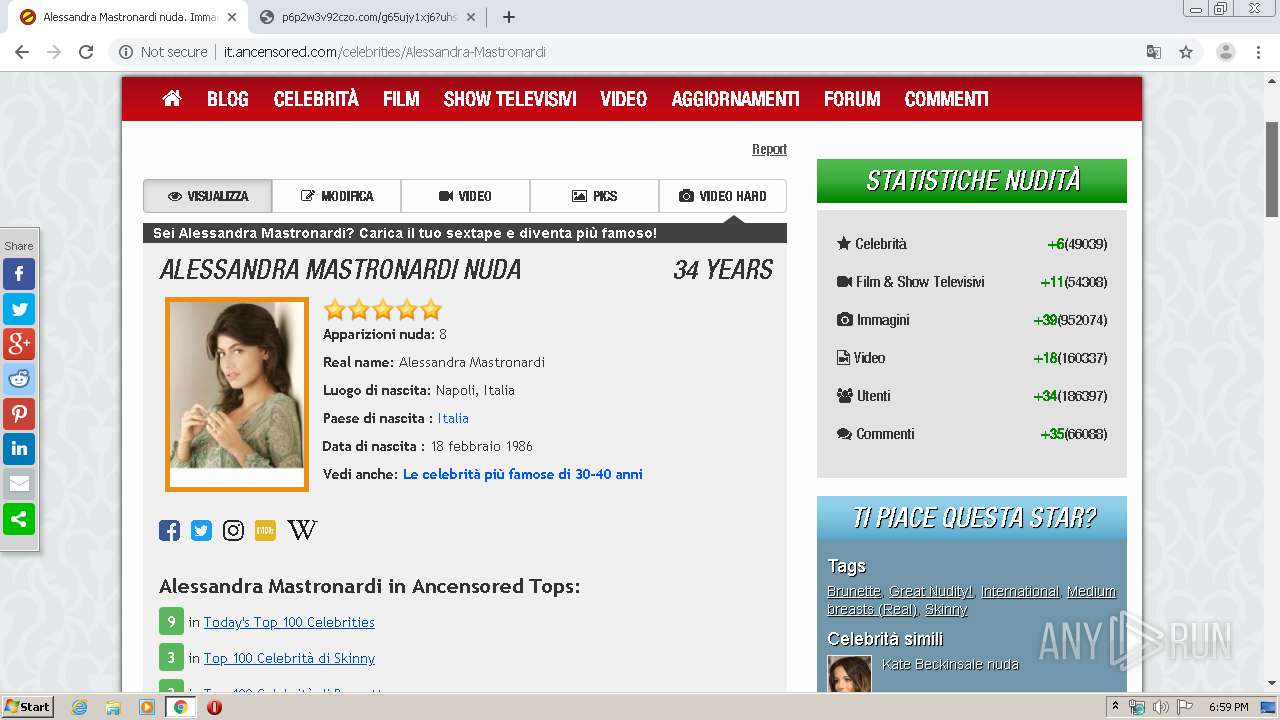Rate with the fifth gold star
This screenshot has width=1280, height=720.
[x=431, y=309]
